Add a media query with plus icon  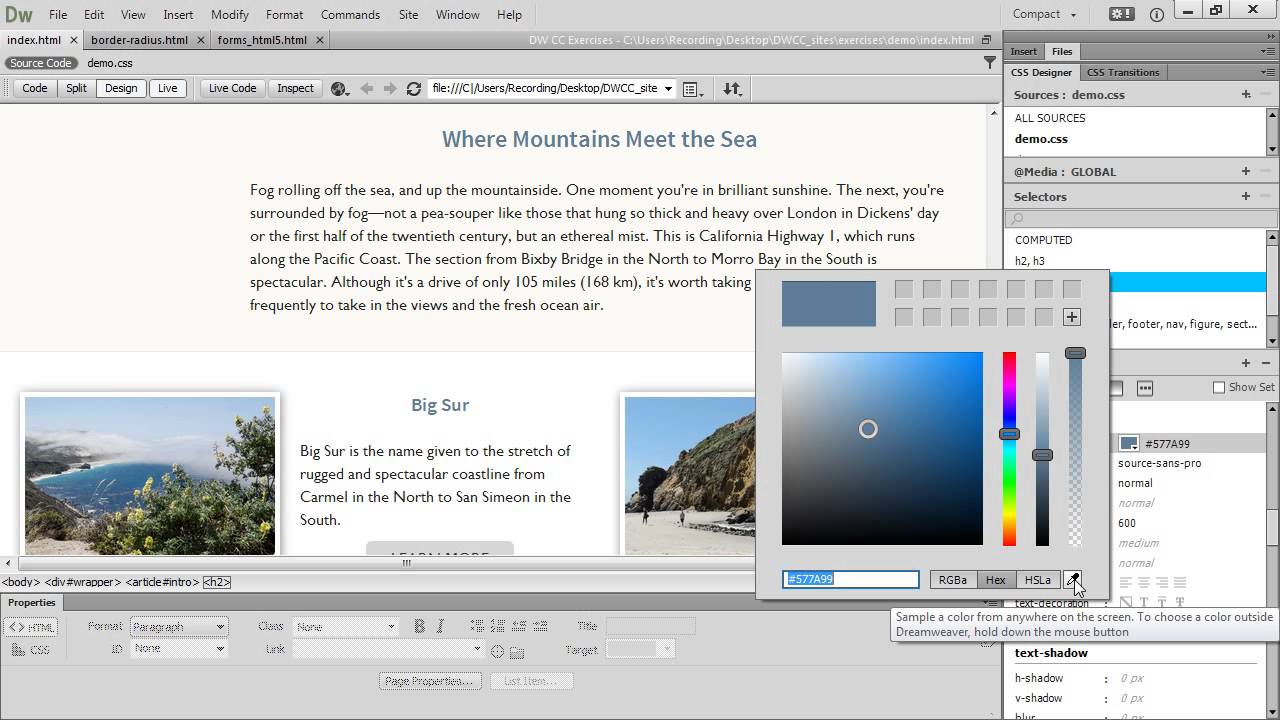pyautogui.click(x=1246, y=171)
